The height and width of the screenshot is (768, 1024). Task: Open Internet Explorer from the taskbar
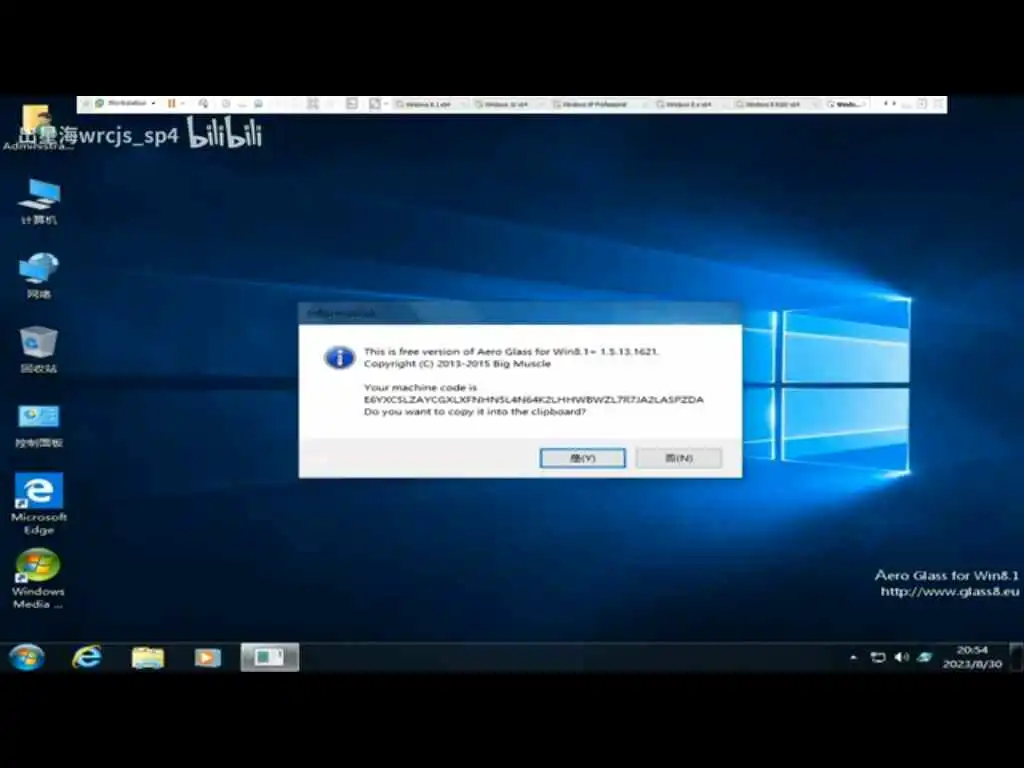87,657
